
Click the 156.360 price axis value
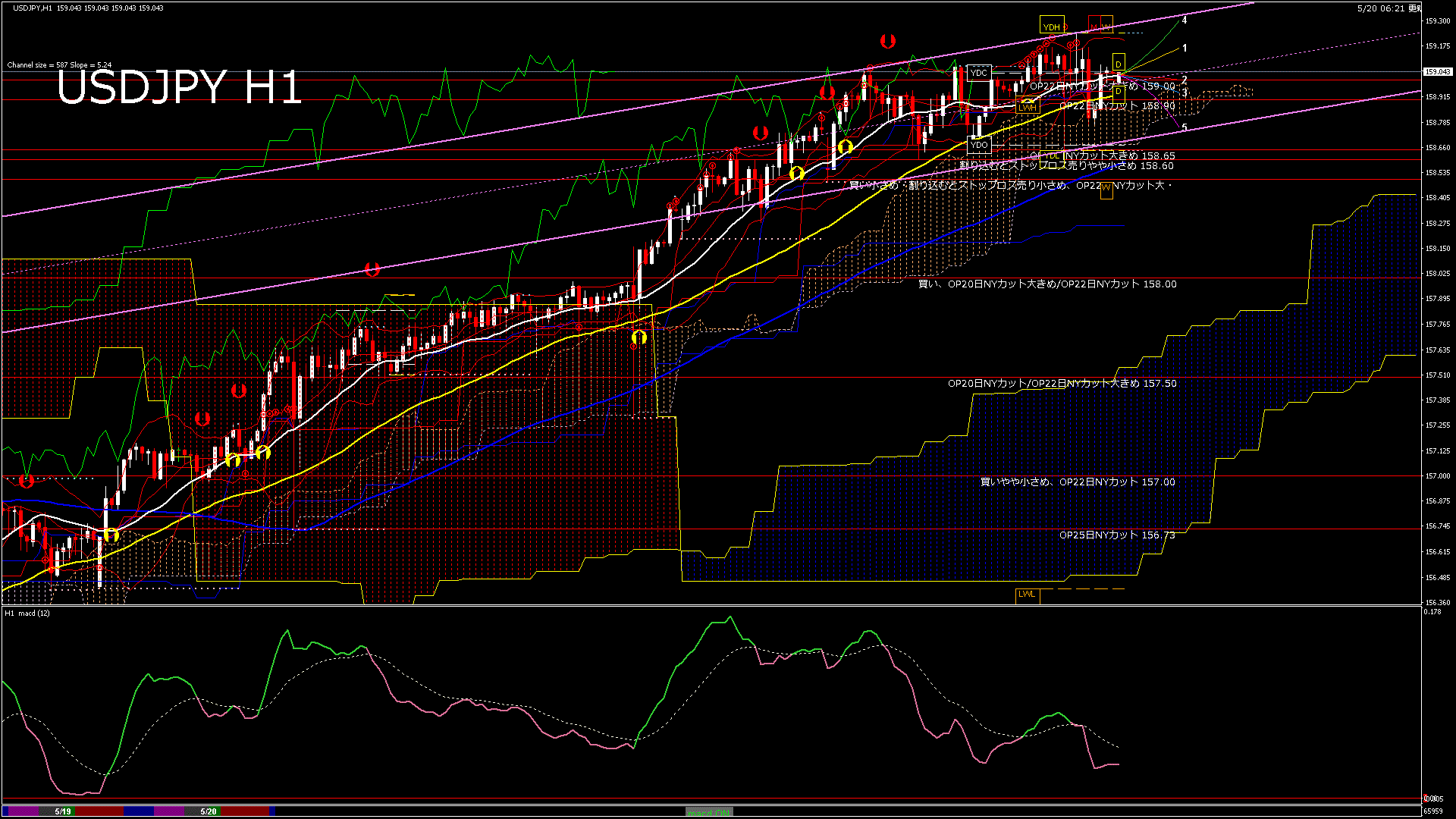[x=1438, y=602]
